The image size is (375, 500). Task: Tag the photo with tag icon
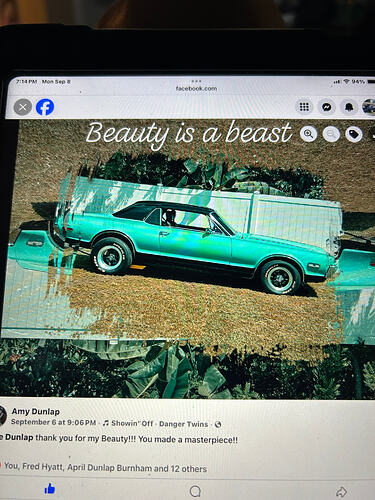(354, 134)
